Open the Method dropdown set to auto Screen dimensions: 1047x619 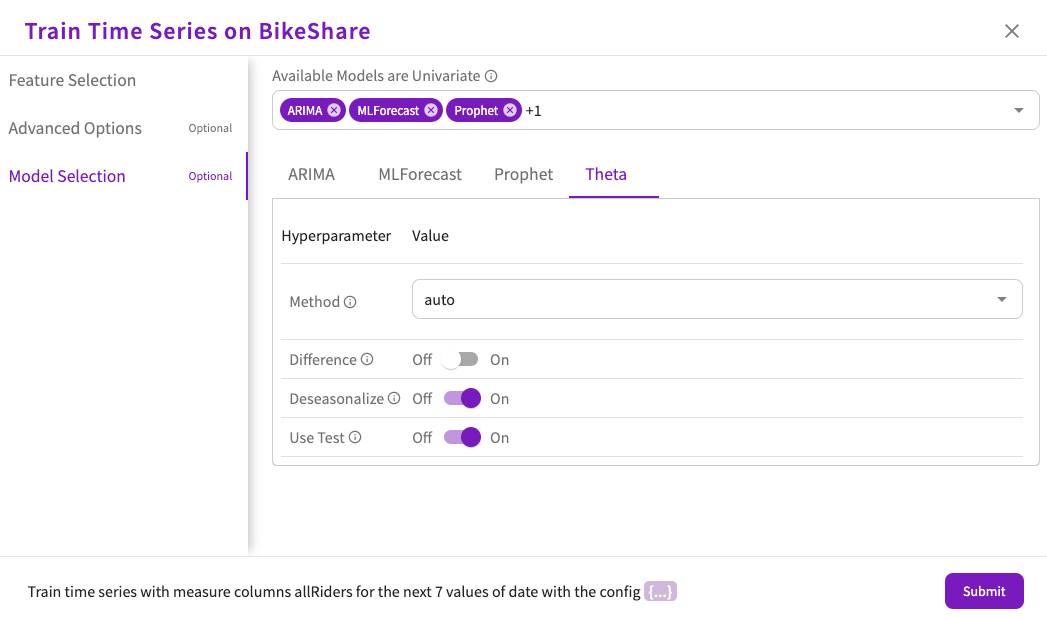717,299
